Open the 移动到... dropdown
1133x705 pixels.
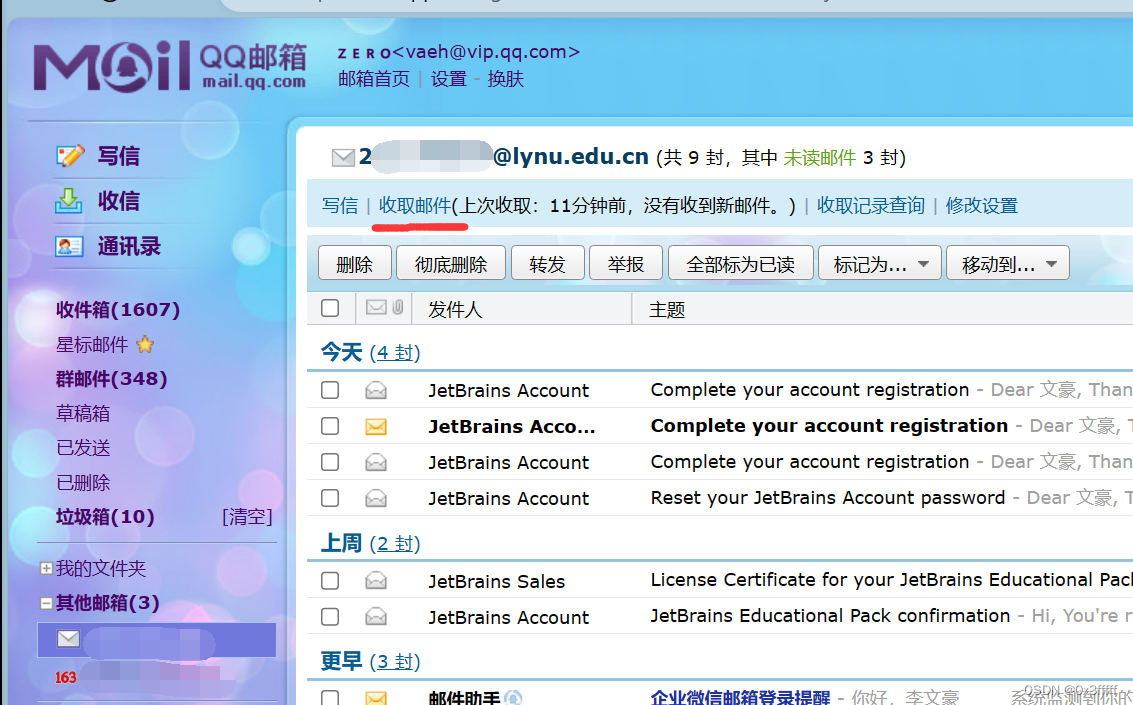(1007, 264)
